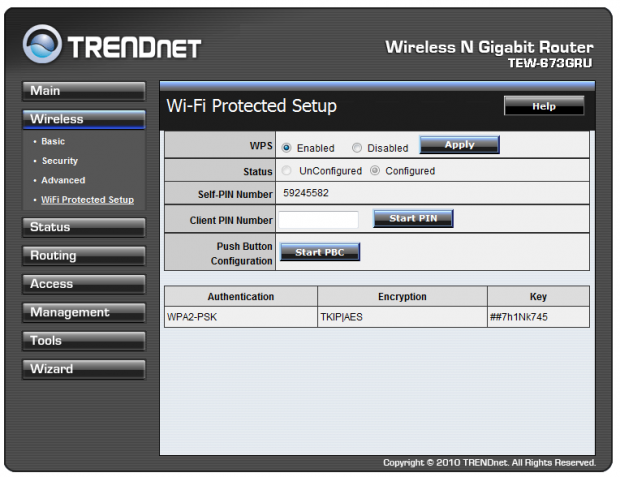Image resolution: width=620 pixels, height=477 pixels.
Task: Click the TRENDnet brand wordmark
Action: pyautogui.click(x=135, y=48)
